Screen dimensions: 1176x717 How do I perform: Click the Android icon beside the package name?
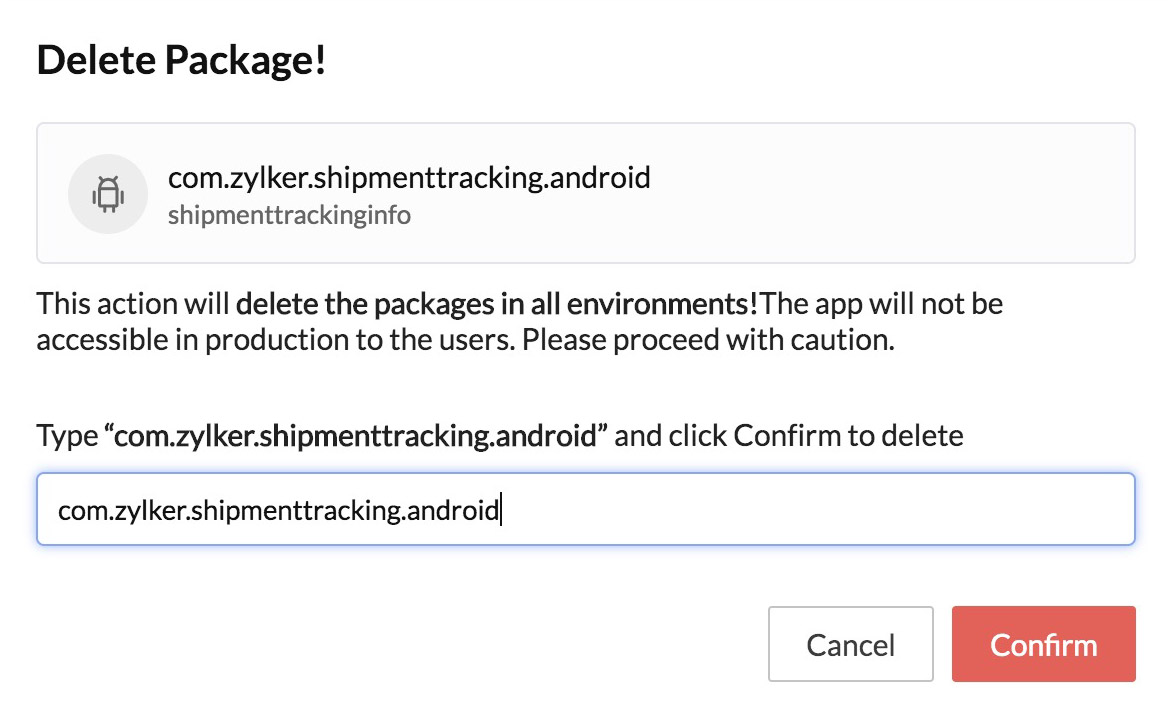[108, 193]
